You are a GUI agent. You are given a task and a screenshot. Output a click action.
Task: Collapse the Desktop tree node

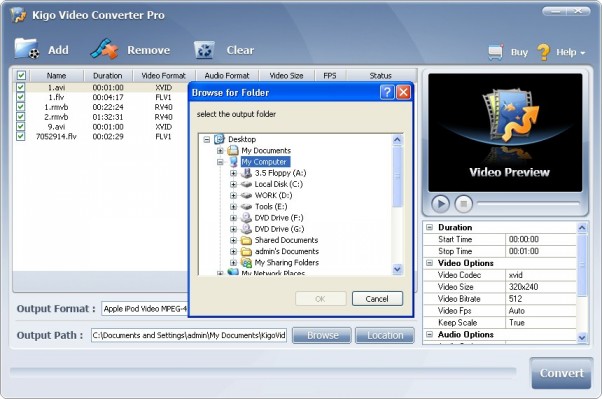[207, 139]
